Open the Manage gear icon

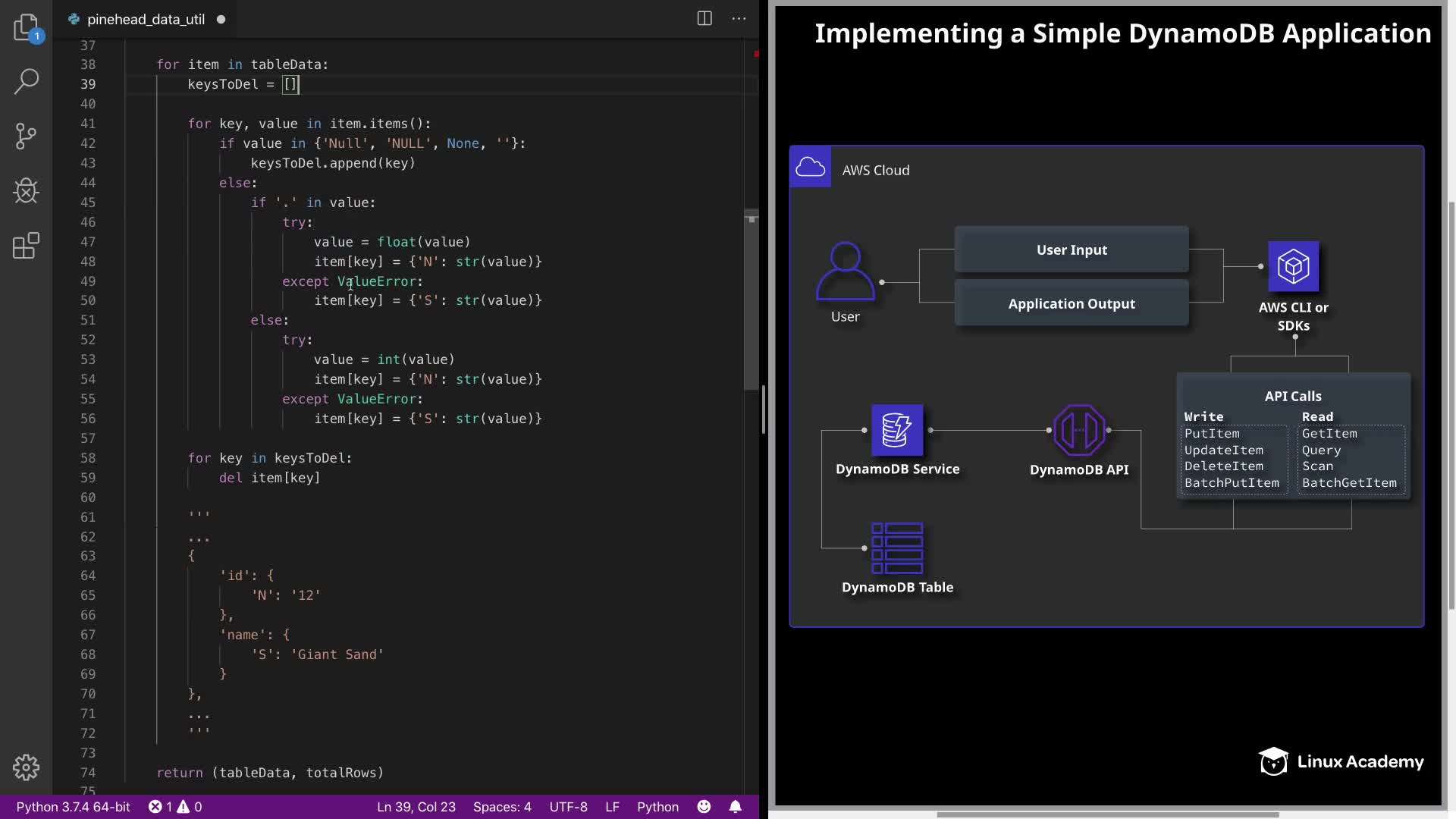pos(26,767)
